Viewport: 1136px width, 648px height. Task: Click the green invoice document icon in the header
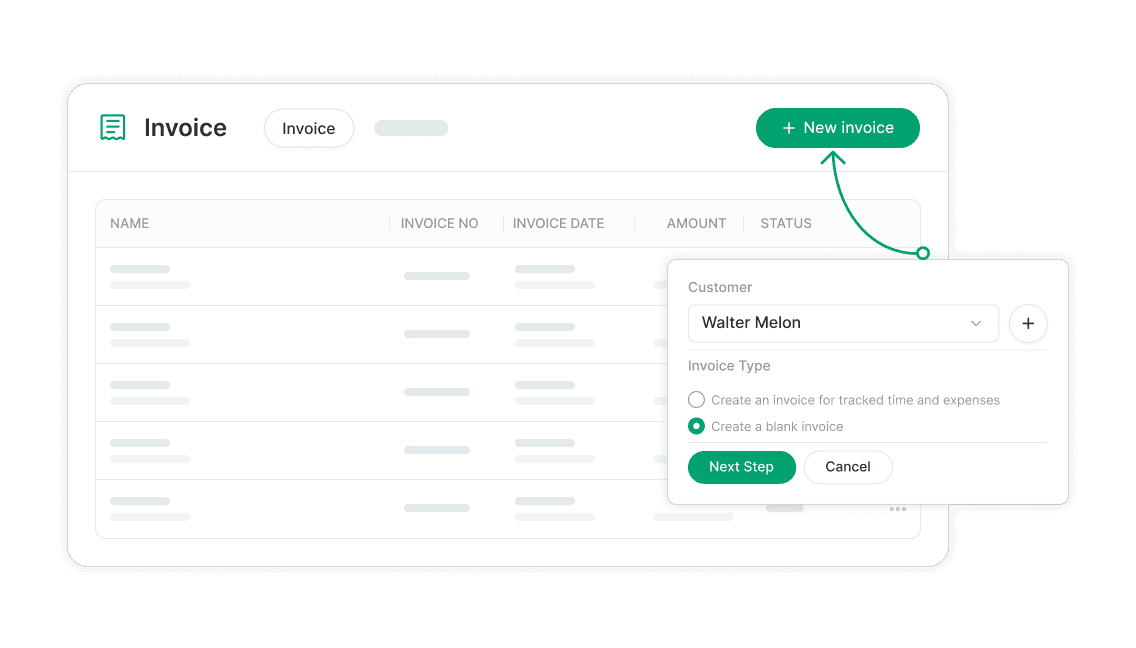(x=112, y=127)
